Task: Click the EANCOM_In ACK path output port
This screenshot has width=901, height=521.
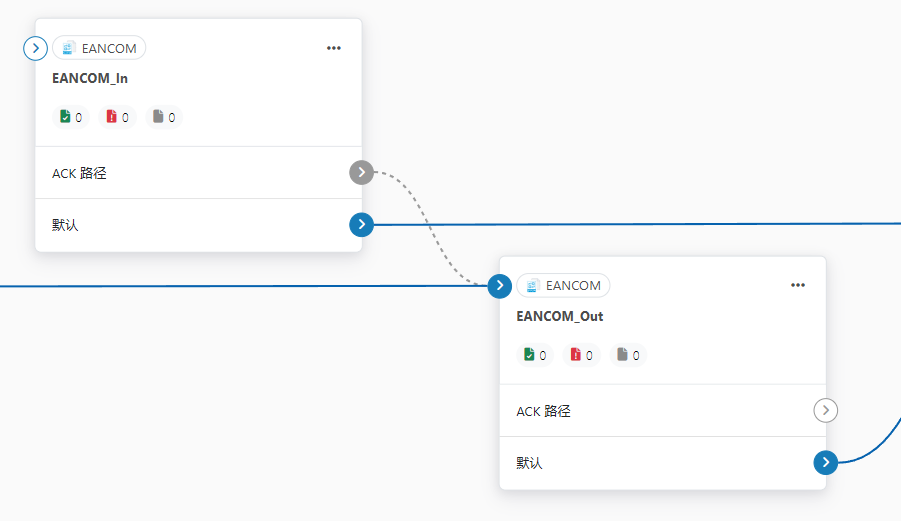Action: (361, 173)
